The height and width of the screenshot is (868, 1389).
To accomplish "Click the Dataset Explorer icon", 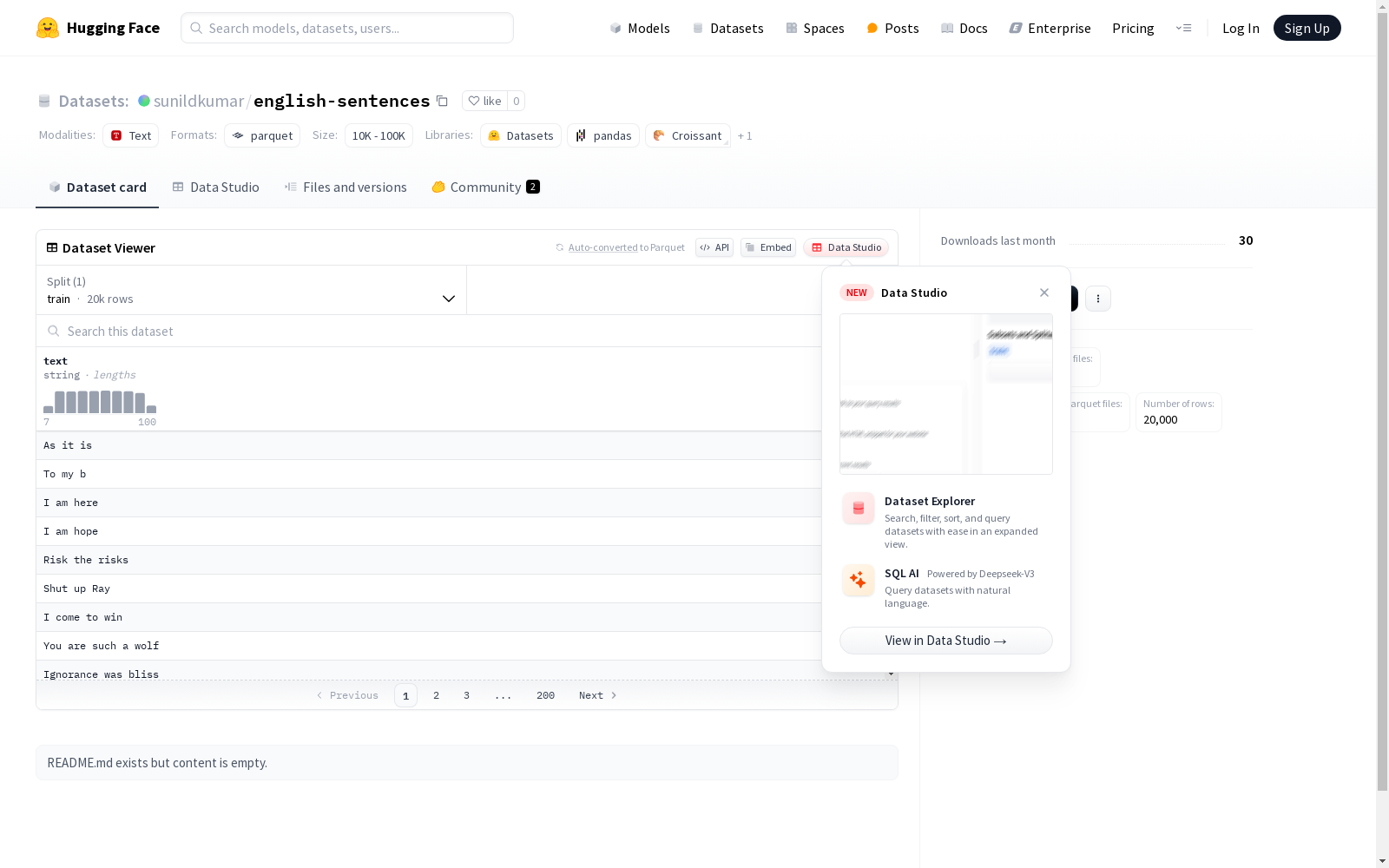I will coord(858,508).
